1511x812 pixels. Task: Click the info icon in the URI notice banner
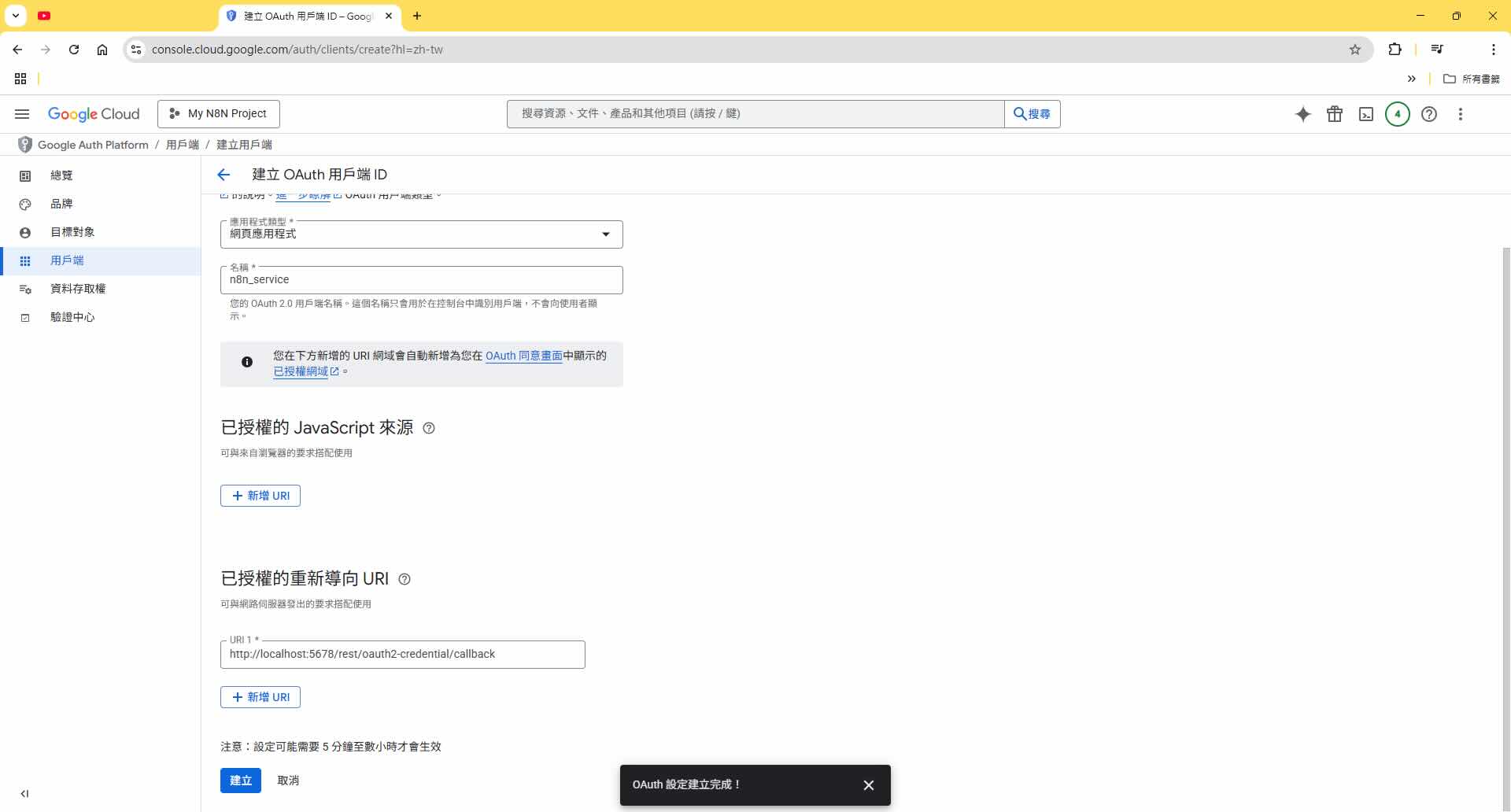click(247, 362)
